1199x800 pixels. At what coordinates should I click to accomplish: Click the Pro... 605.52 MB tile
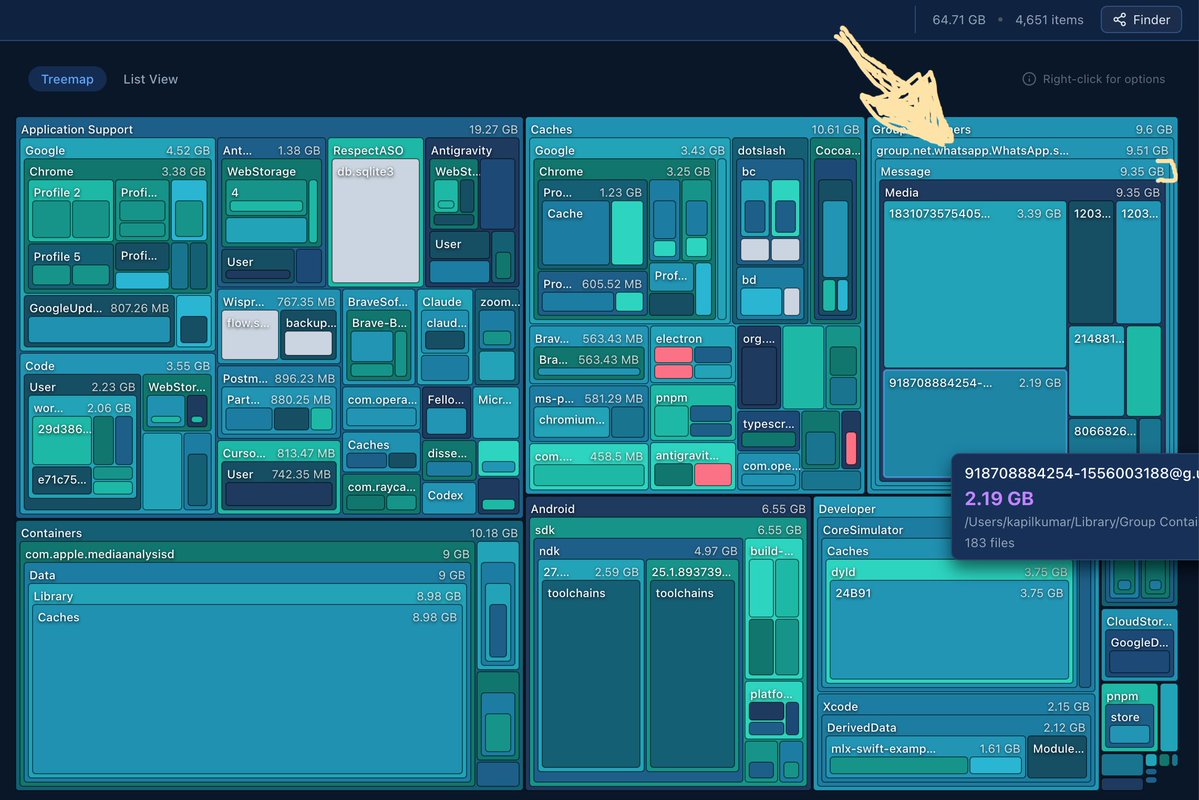click(591, 293)
